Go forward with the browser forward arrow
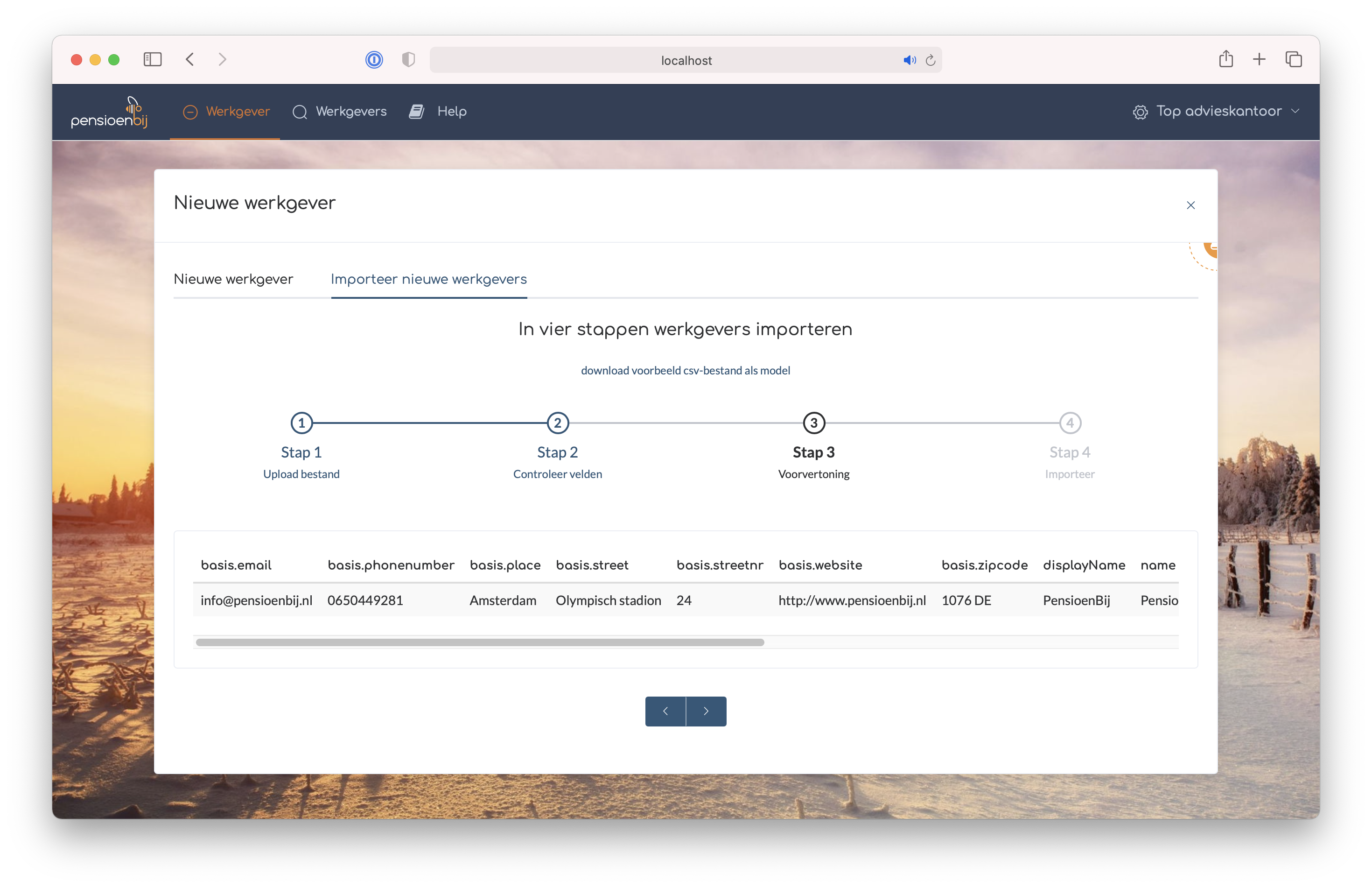This screenshot has height=888, width=1372. point(223,59)
